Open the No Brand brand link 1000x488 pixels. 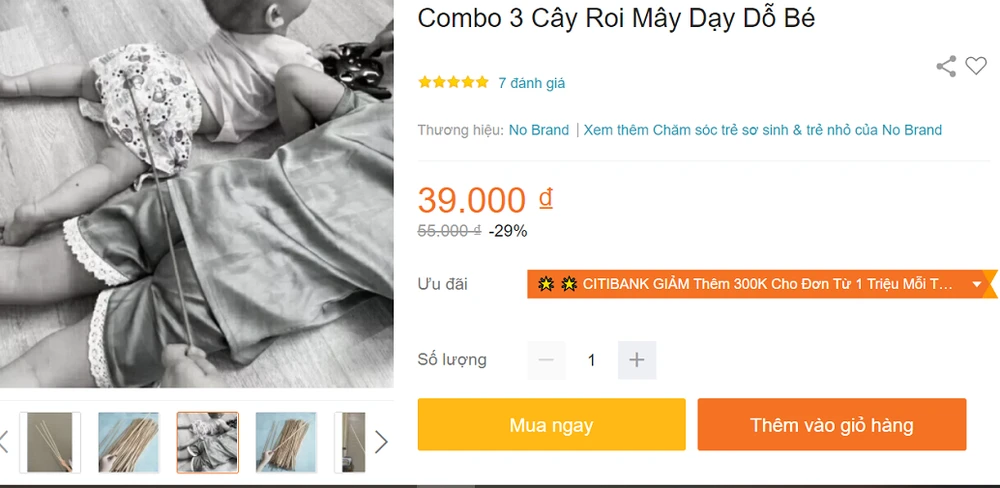(538, 130)
